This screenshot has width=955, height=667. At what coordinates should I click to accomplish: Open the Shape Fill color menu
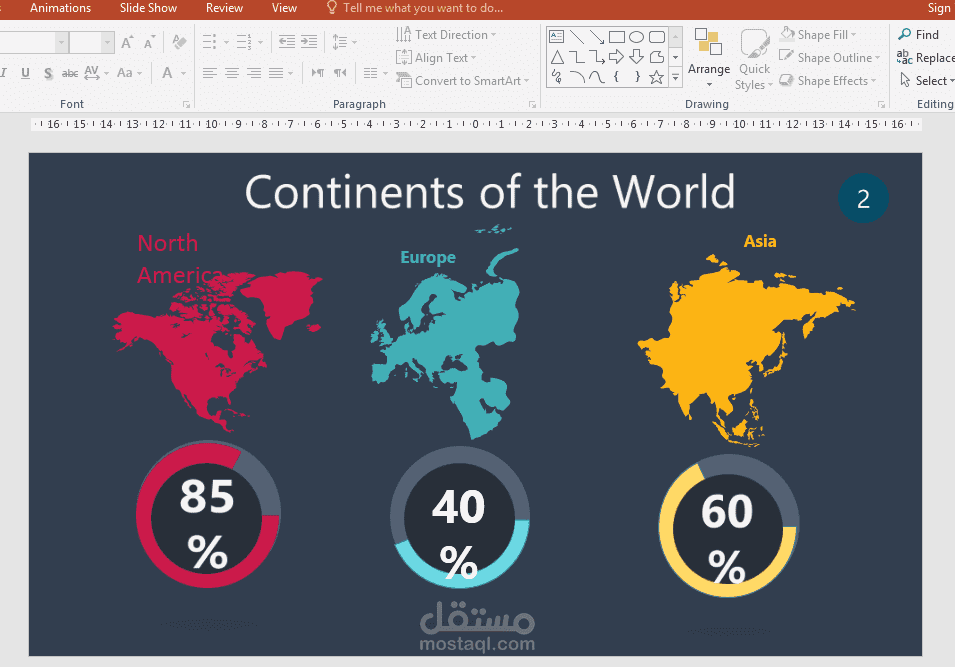818,35
